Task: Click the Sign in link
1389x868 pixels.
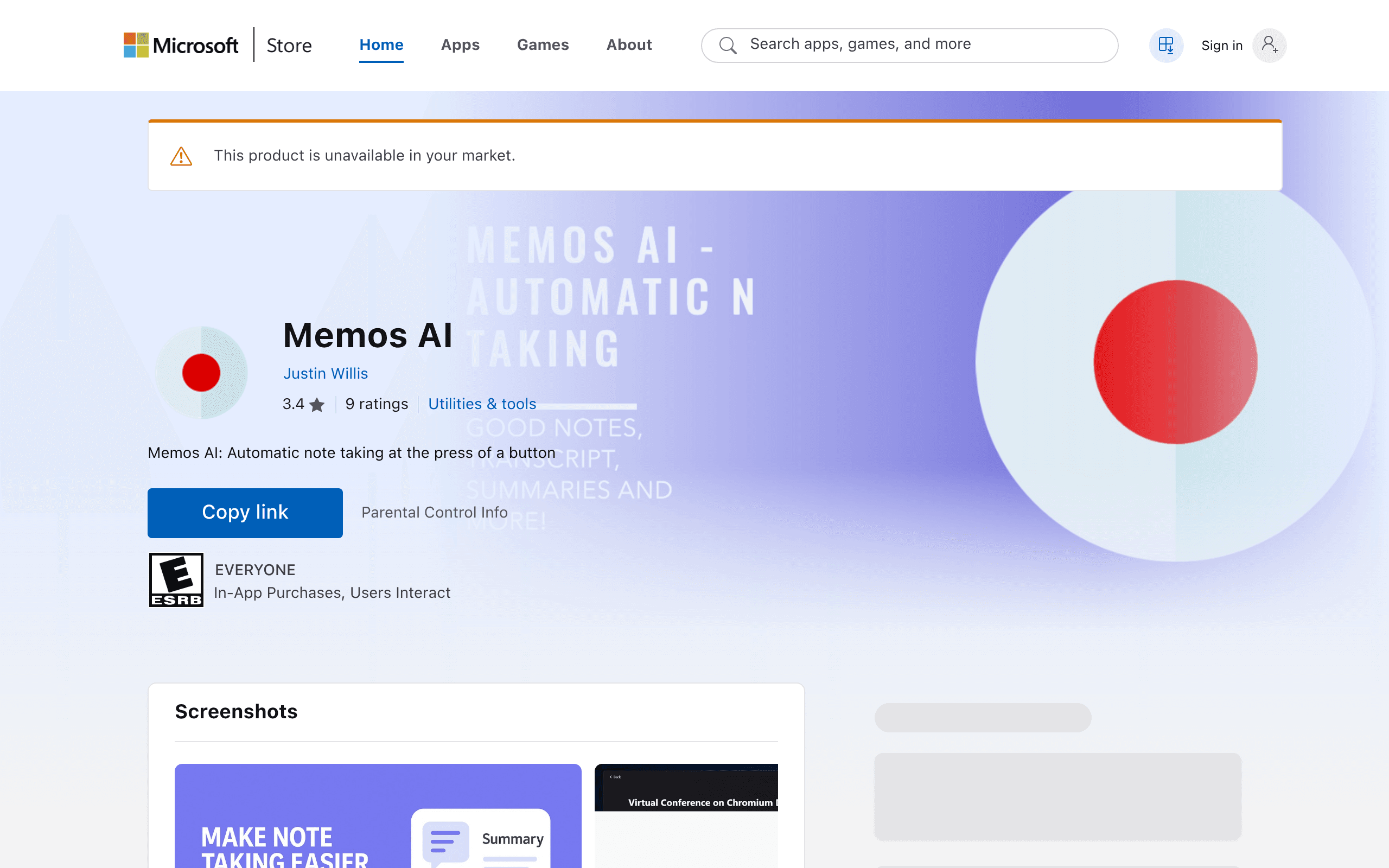Action: [x=1221, y=46]
